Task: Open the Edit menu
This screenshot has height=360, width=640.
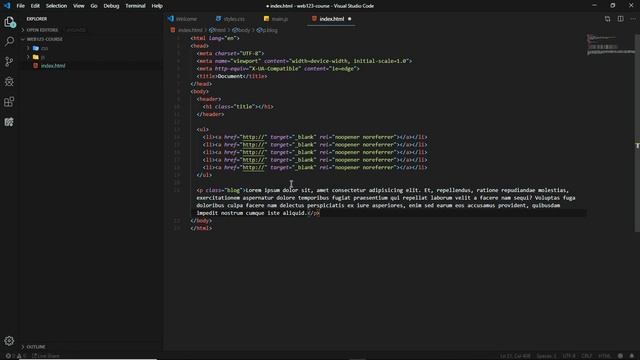Action: (x=35, y=6)
